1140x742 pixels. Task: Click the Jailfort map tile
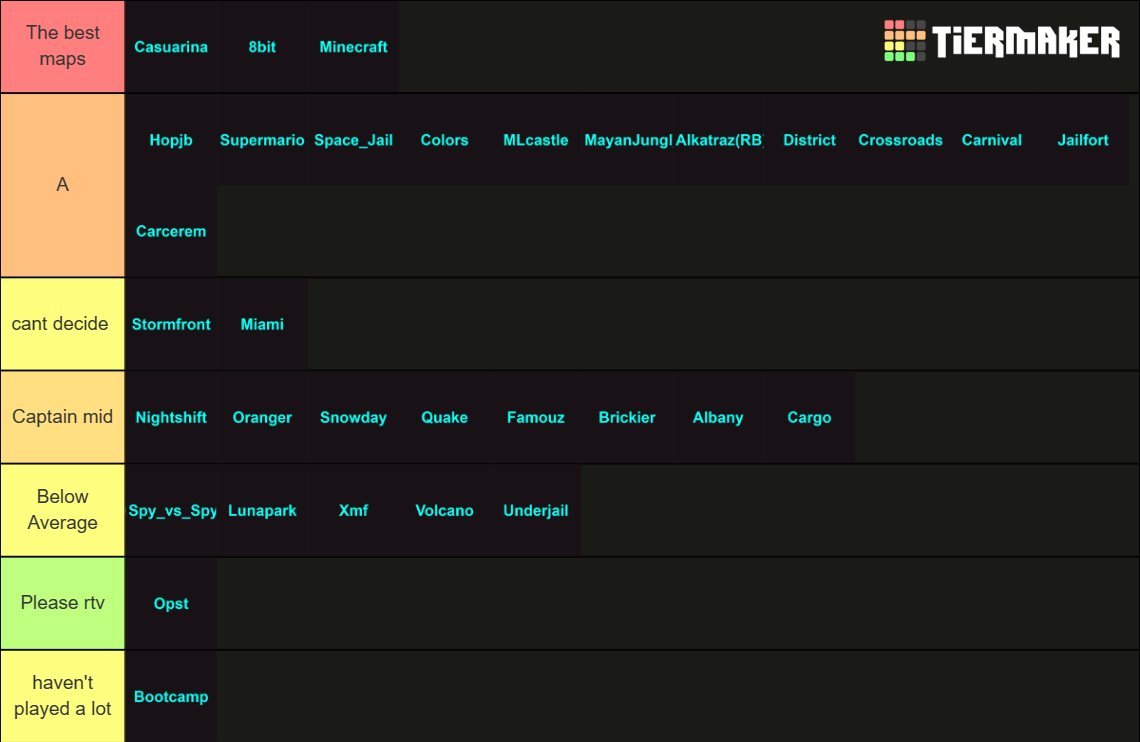click(1083, 140)
